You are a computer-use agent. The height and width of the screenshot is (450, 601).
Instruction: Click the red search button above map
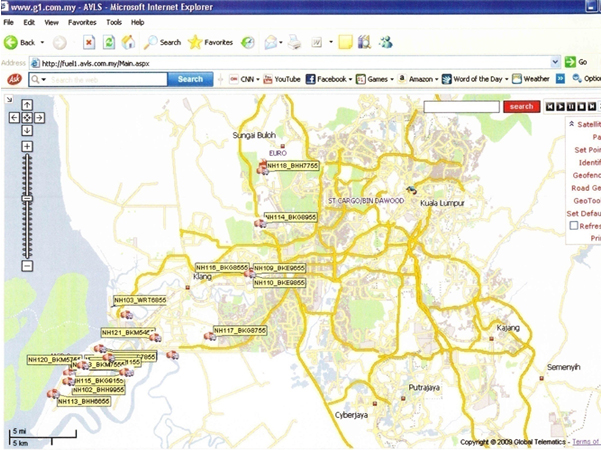pos(520,106)
